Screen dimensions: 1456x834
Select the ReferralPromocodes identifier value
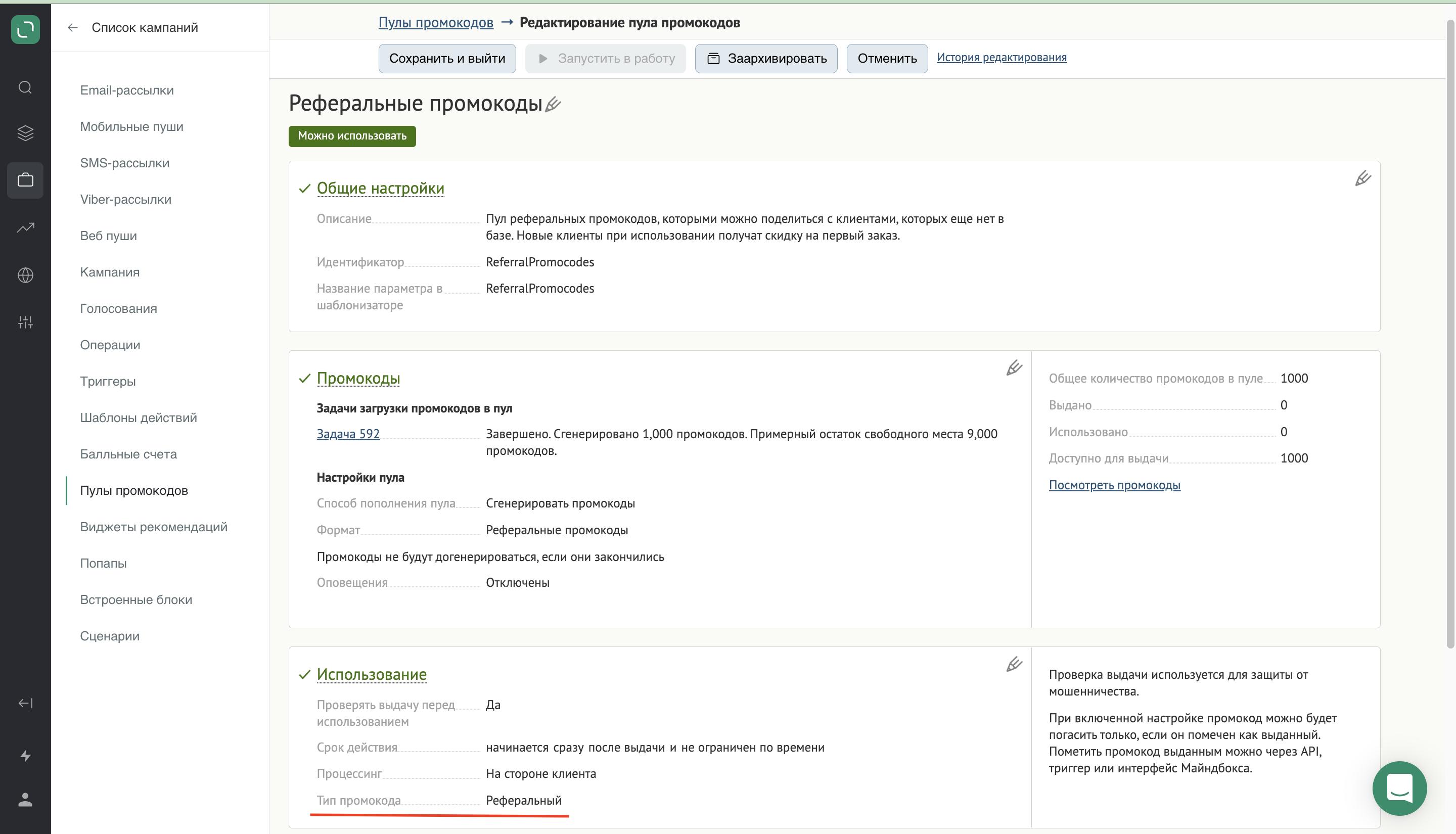539,262
